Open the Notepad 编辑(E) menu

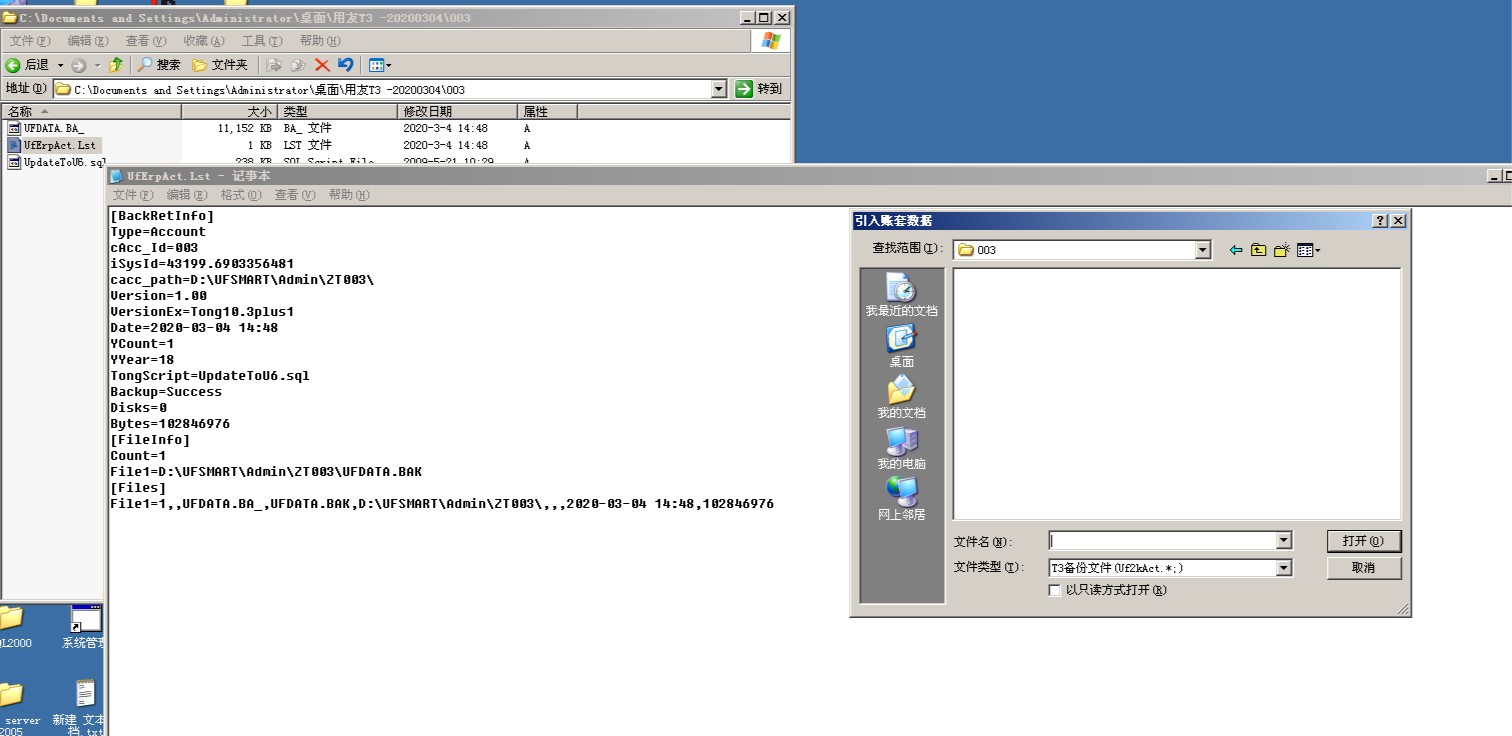tap(187, 195)
